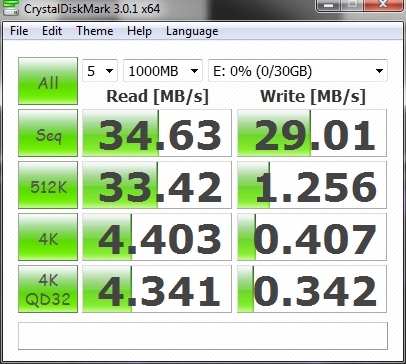Select the Seq read result 34.63
The image size is (406, 364).
pos(157,133)
